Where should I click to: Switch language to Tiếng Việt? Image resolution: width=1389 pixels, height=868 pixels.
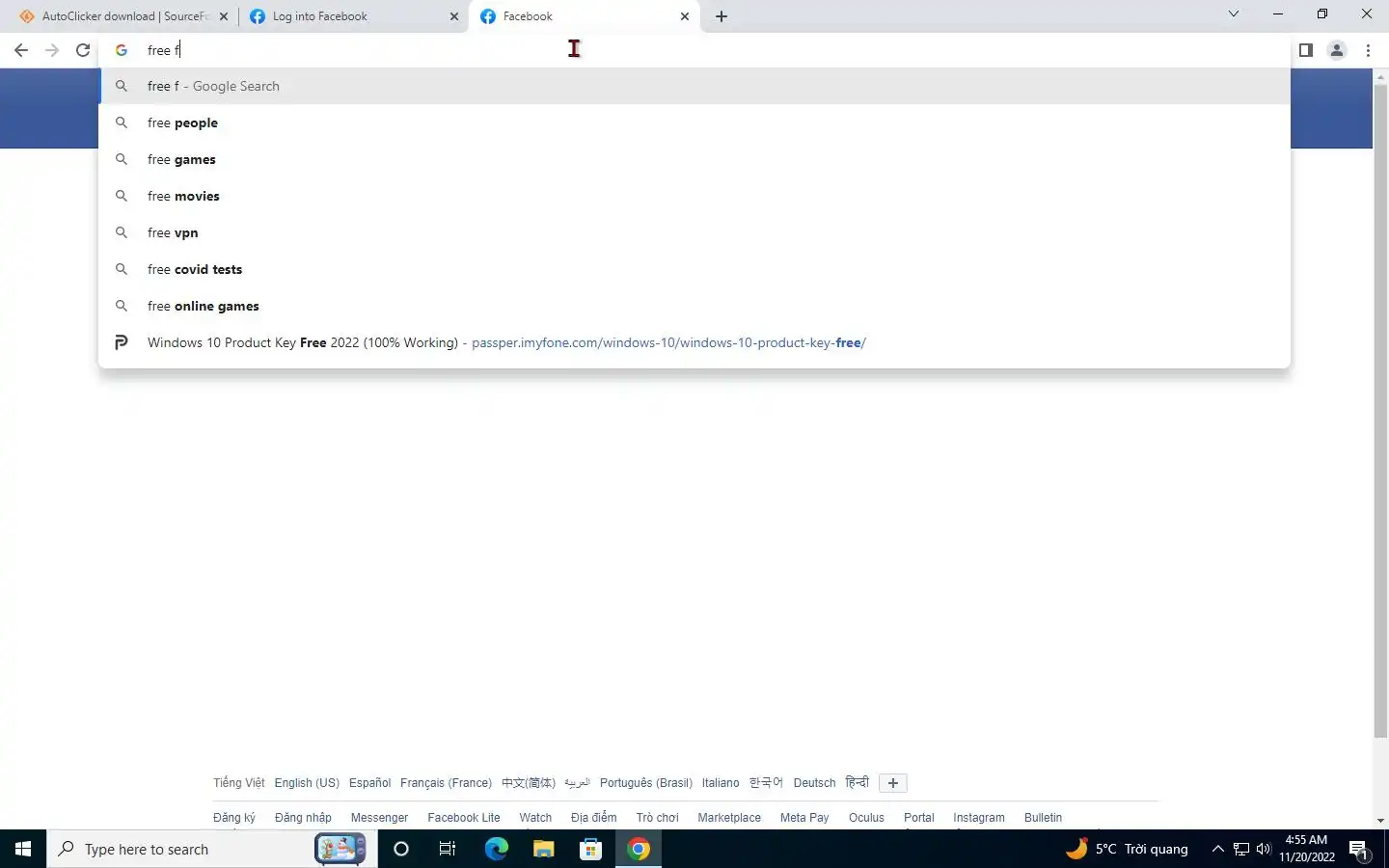click(x=239, y=783)
